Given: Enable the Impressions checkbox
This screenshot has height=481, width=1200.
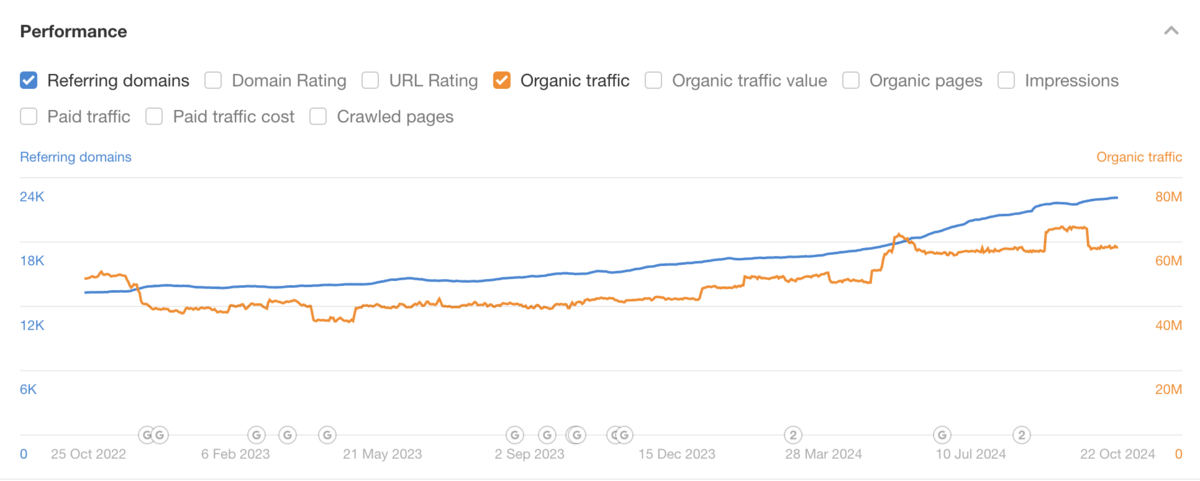Looking at the screenshot, I should point(1006,80).
